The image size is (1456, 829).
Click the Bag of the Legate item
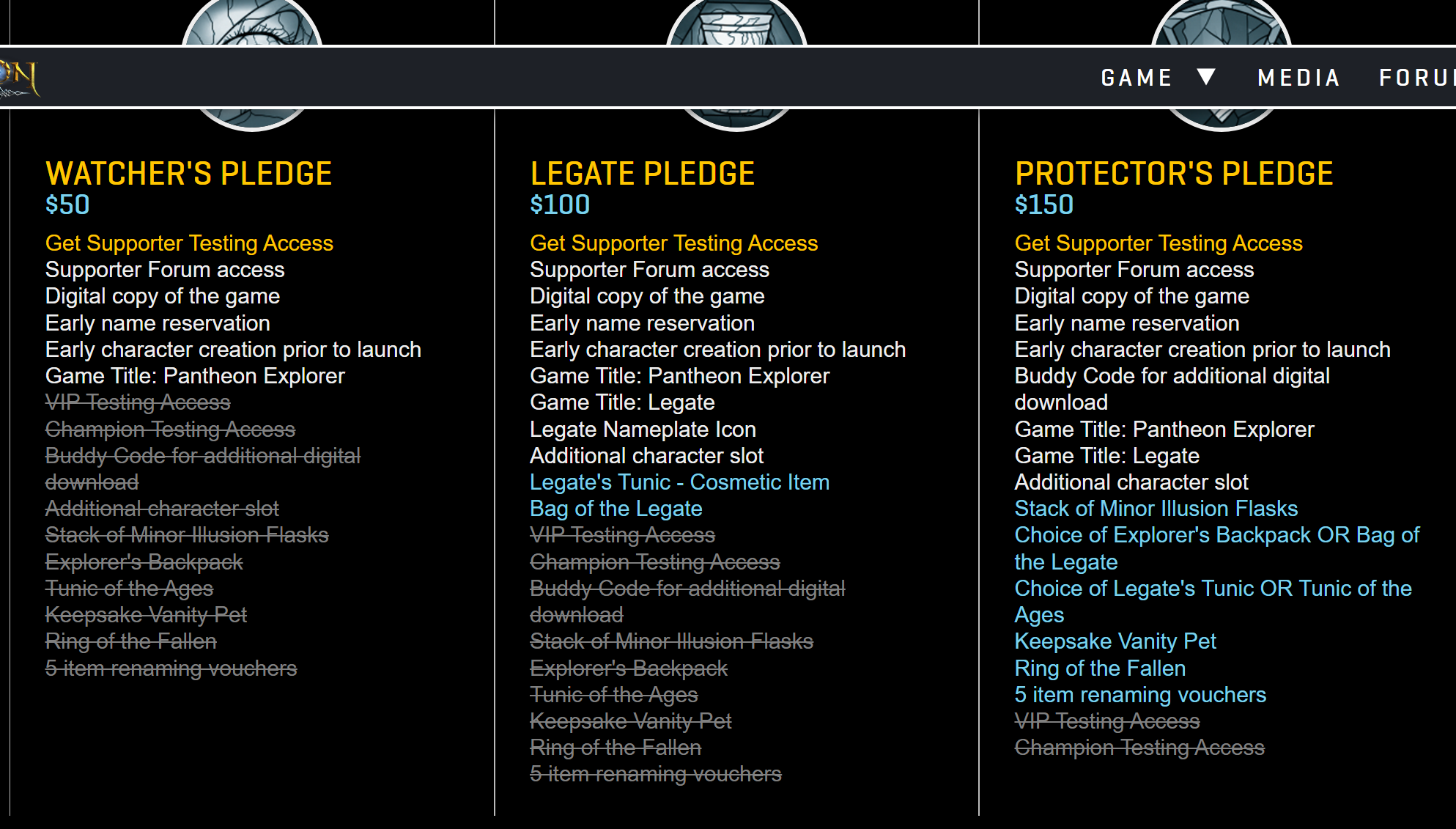tap(616, 509)
